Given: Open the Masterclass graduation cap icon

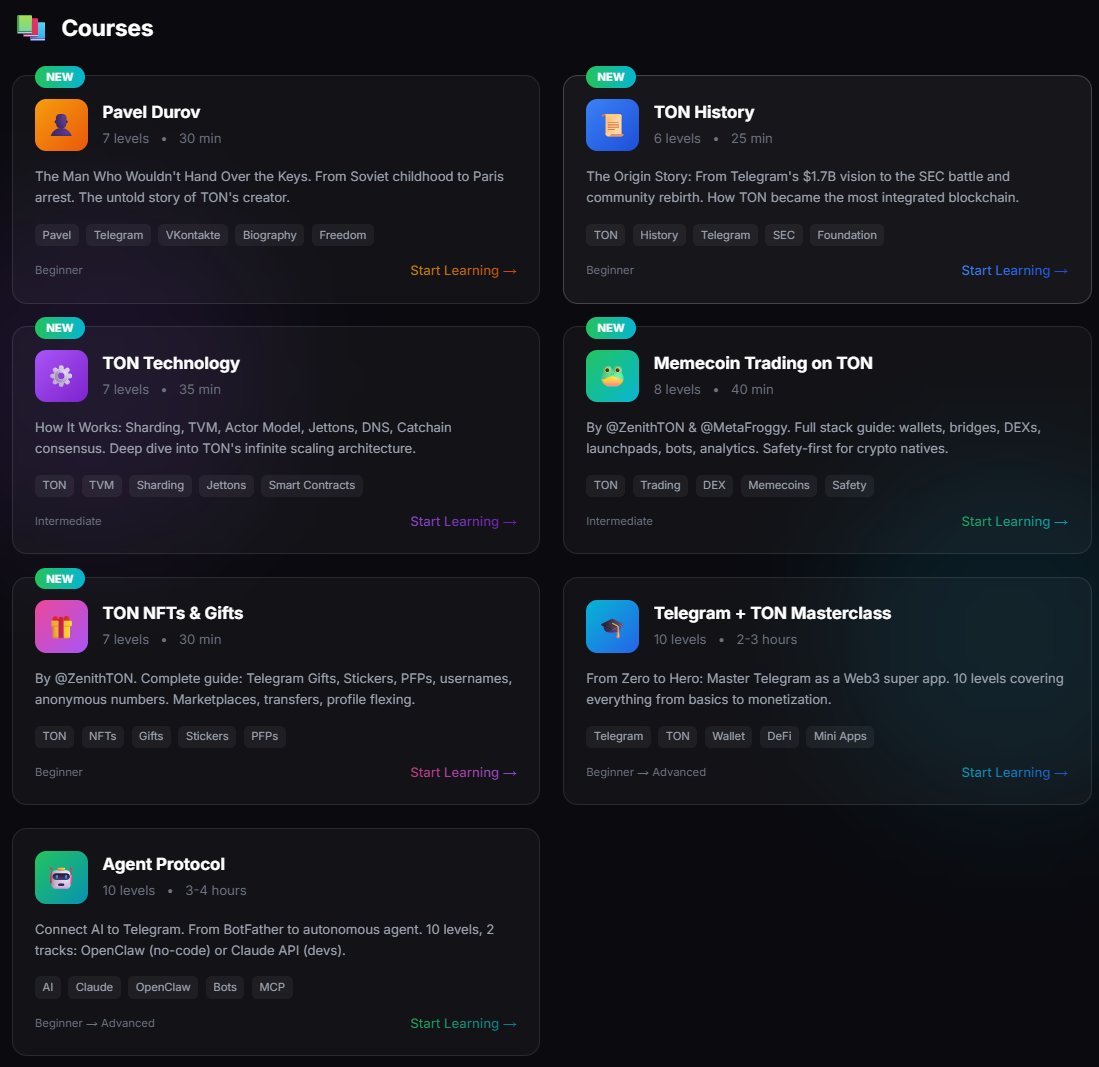Looking at the screenshot, I should tap(613, 626).
